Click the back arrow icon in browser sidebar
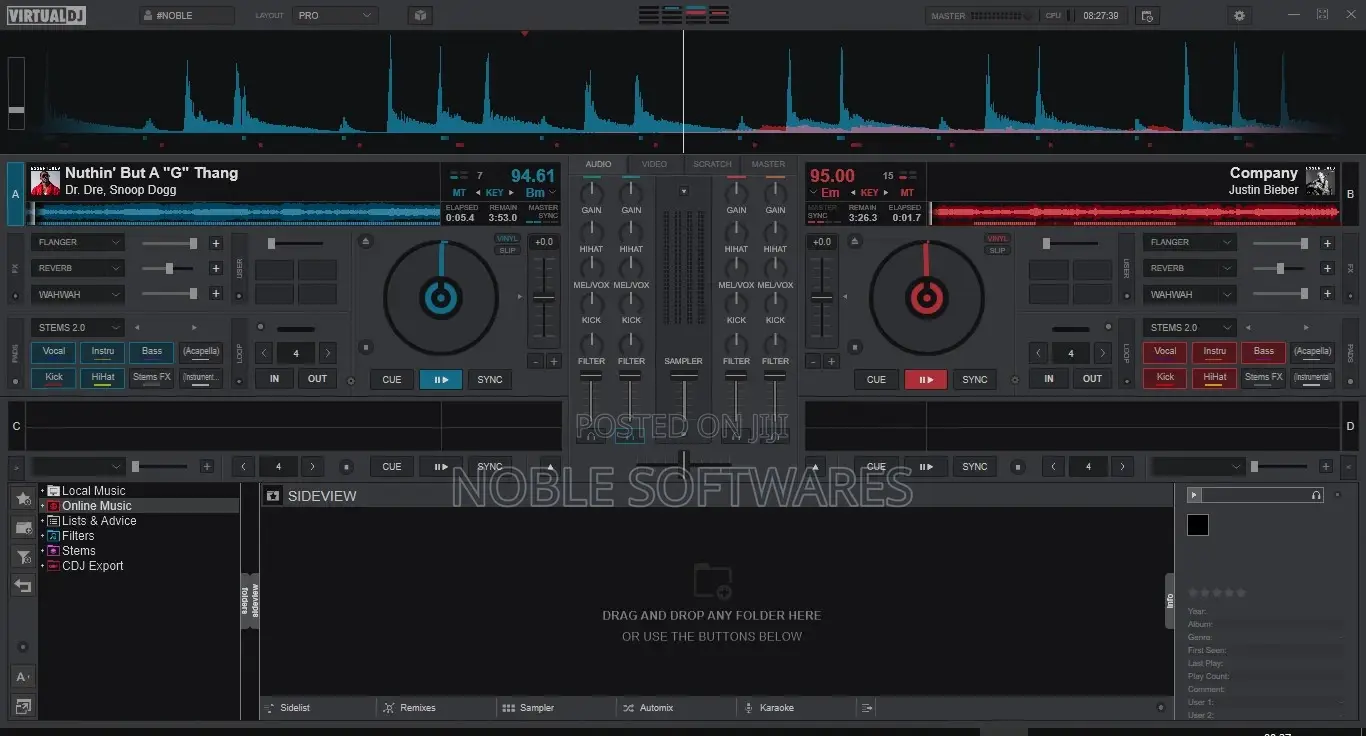Viewport: 1366px width, 736px height. pos(22,586)
